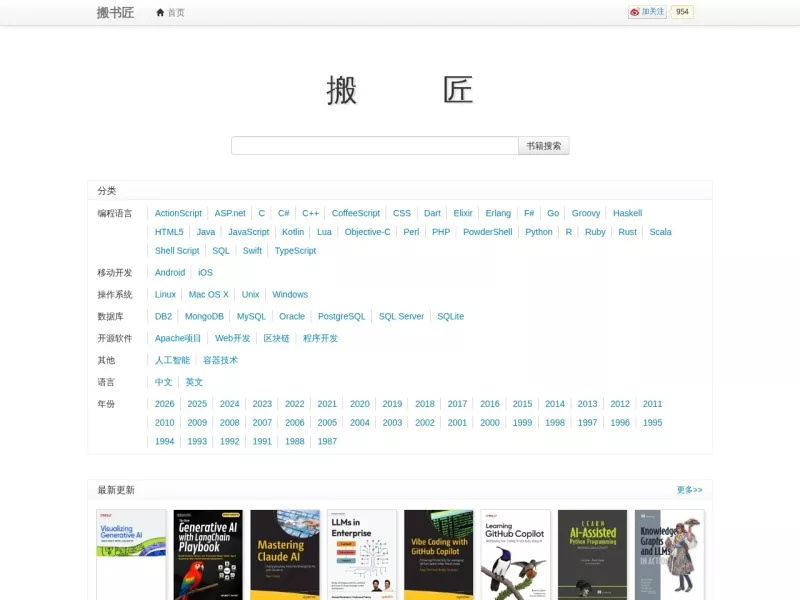Open the MySQL database category

point(251,316)
